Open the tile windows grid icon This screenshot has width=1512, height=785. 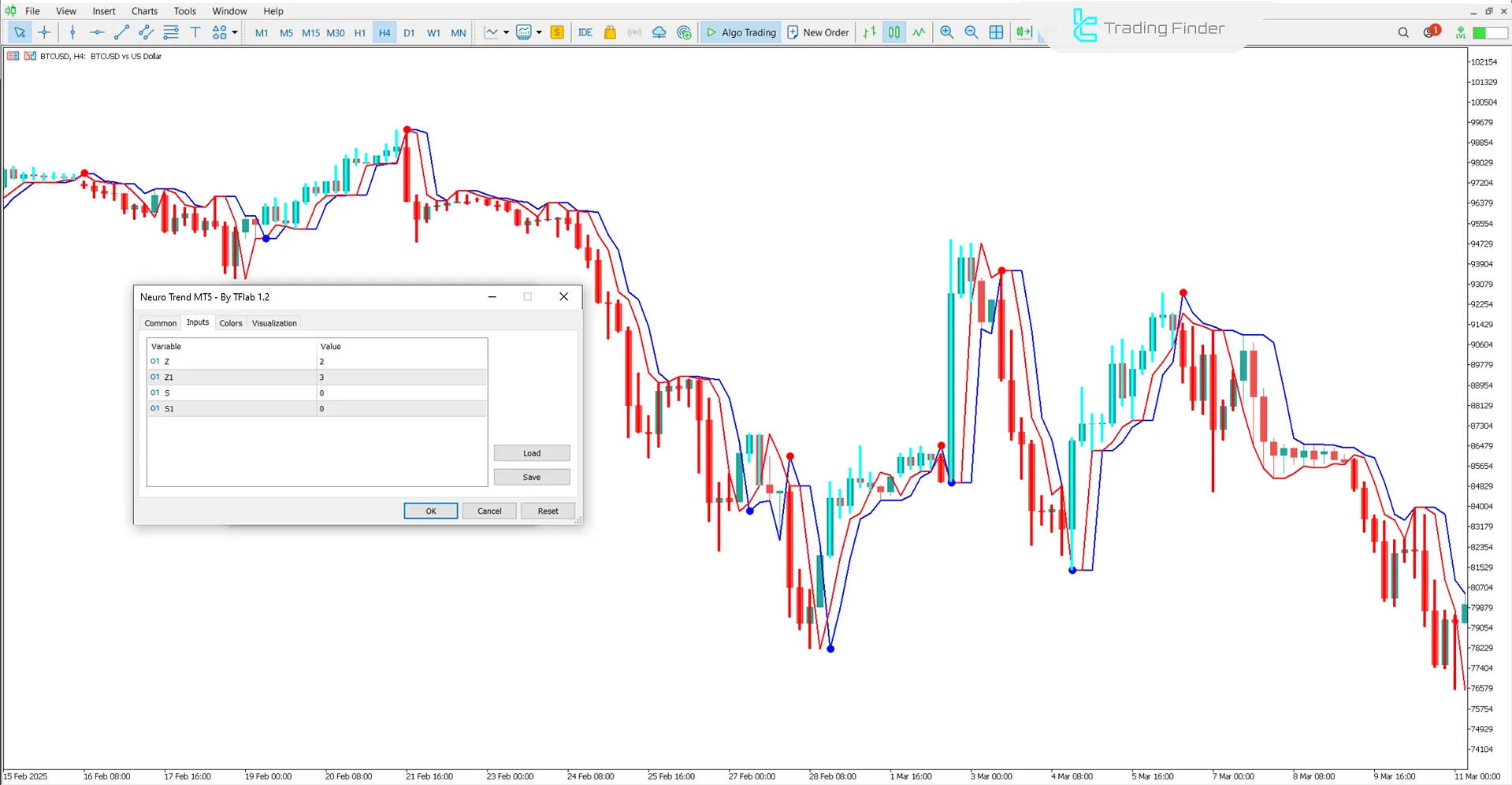pos(996,32)
